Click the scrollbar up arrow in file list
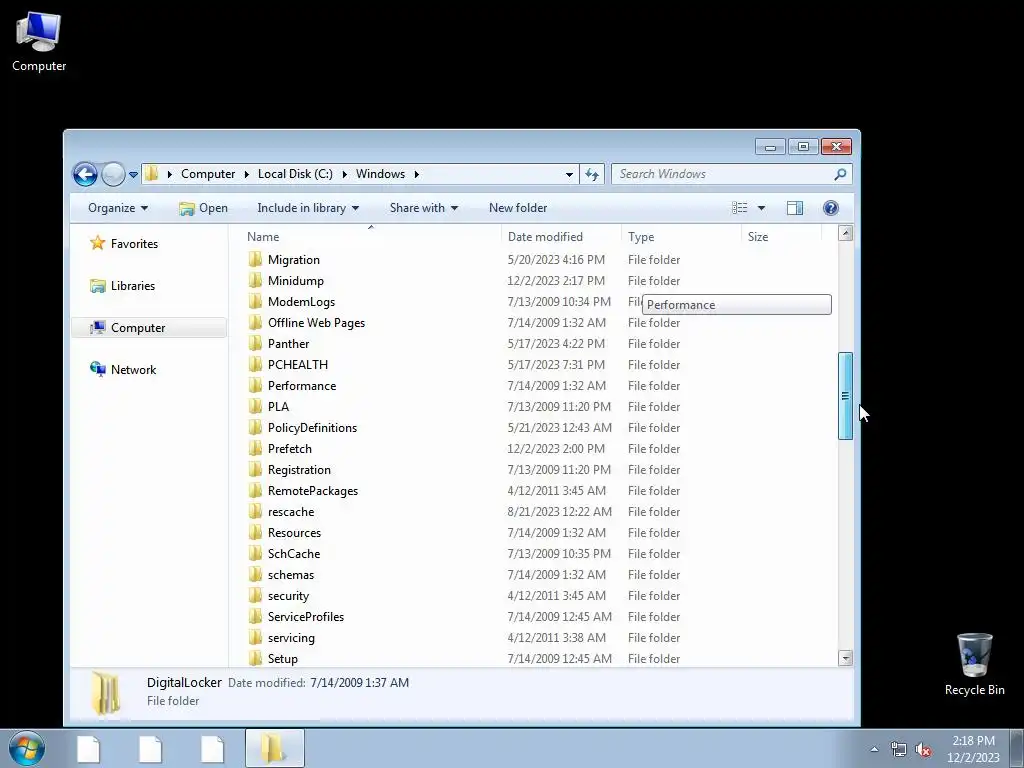 click(x=846, y=233)
